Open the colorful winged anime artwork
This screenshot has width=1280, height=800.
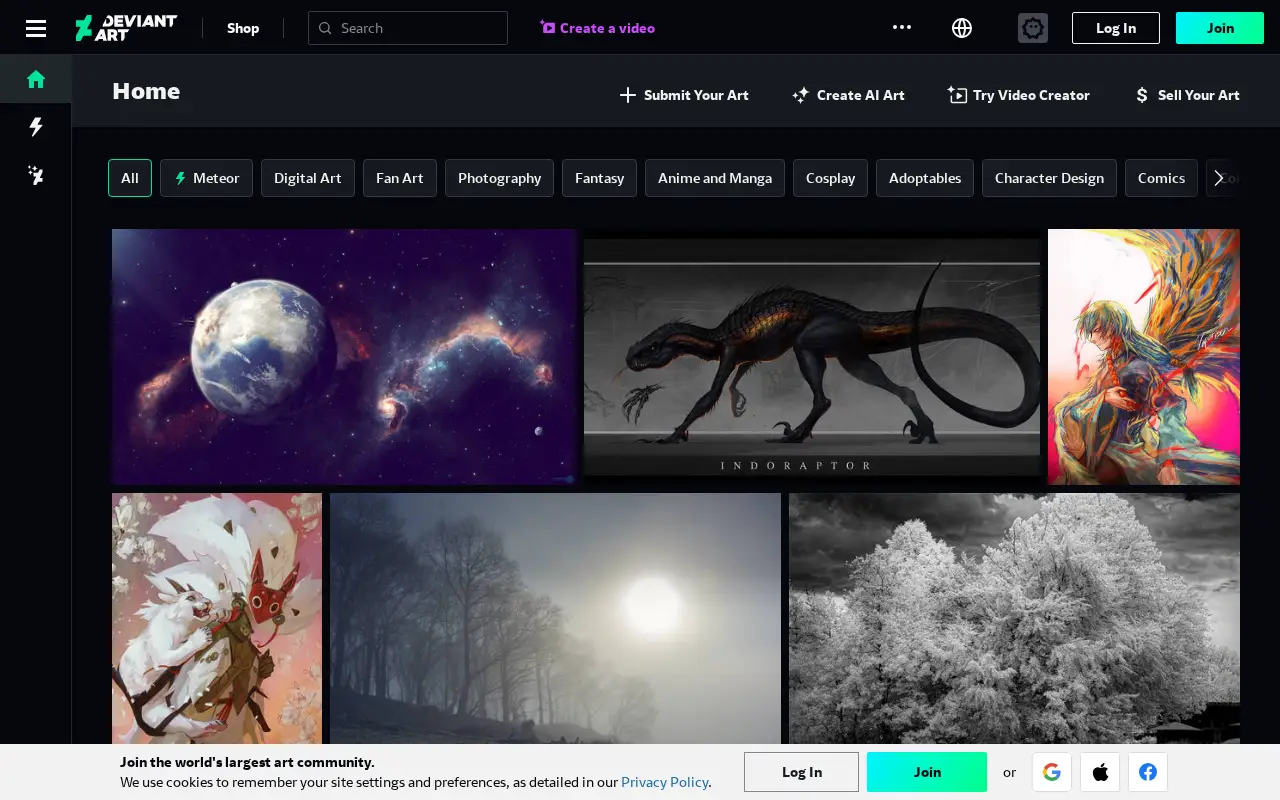pyautogui.click(x=1144, y=357)
